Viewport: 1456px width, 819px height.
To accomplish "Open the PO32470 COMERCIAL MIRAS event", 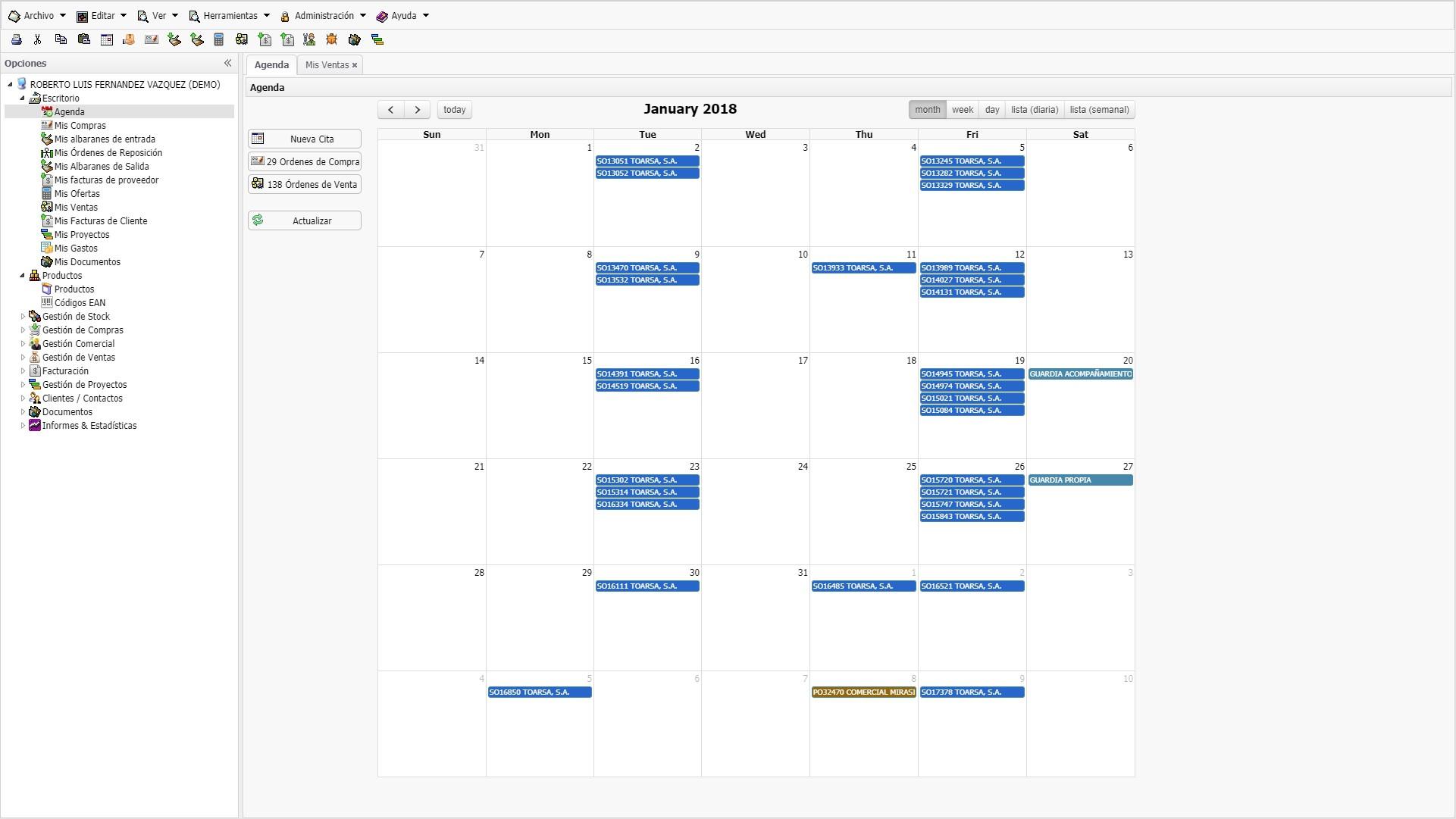I will (863, 692).
